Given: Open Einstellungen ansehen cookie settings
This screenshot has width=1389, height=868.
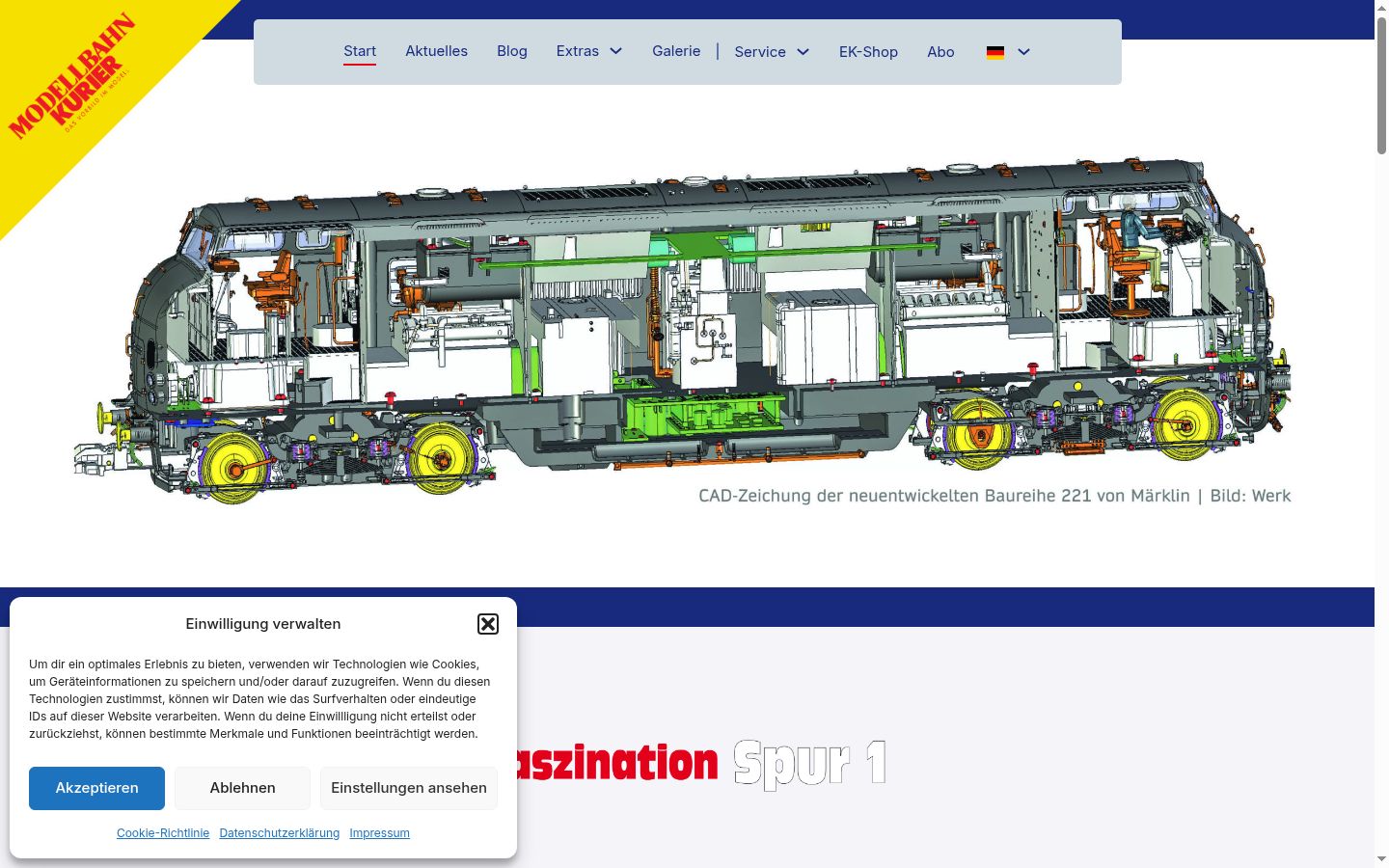Looking at the screenshot, I should tap(409, 788).
